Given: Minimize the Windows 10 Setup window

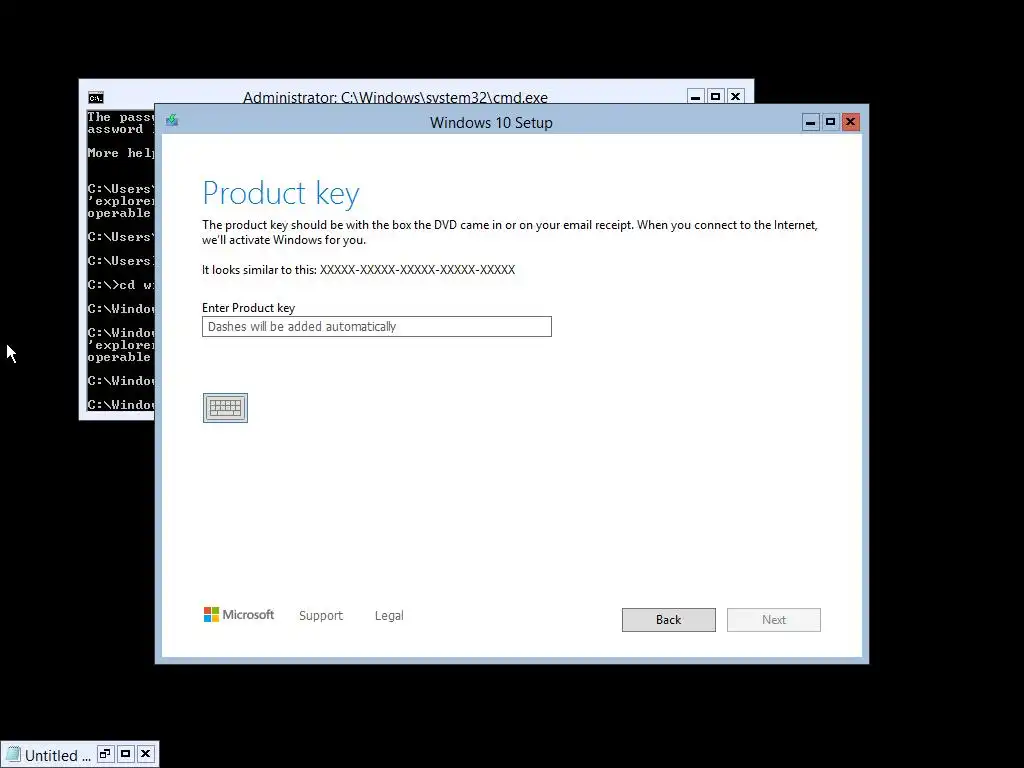Looking at the screenshot, I should tap(810, 122).
